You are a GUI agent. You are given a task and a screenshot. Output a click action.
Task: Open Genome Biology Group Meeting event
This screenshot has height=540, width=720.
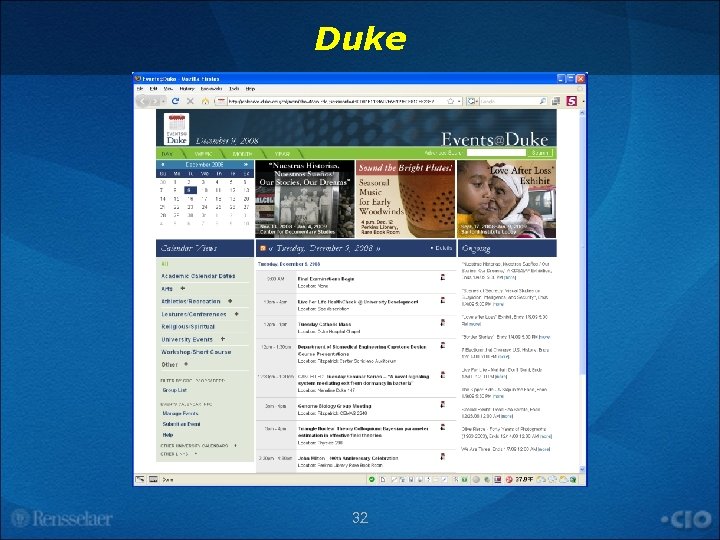[334, 406]
